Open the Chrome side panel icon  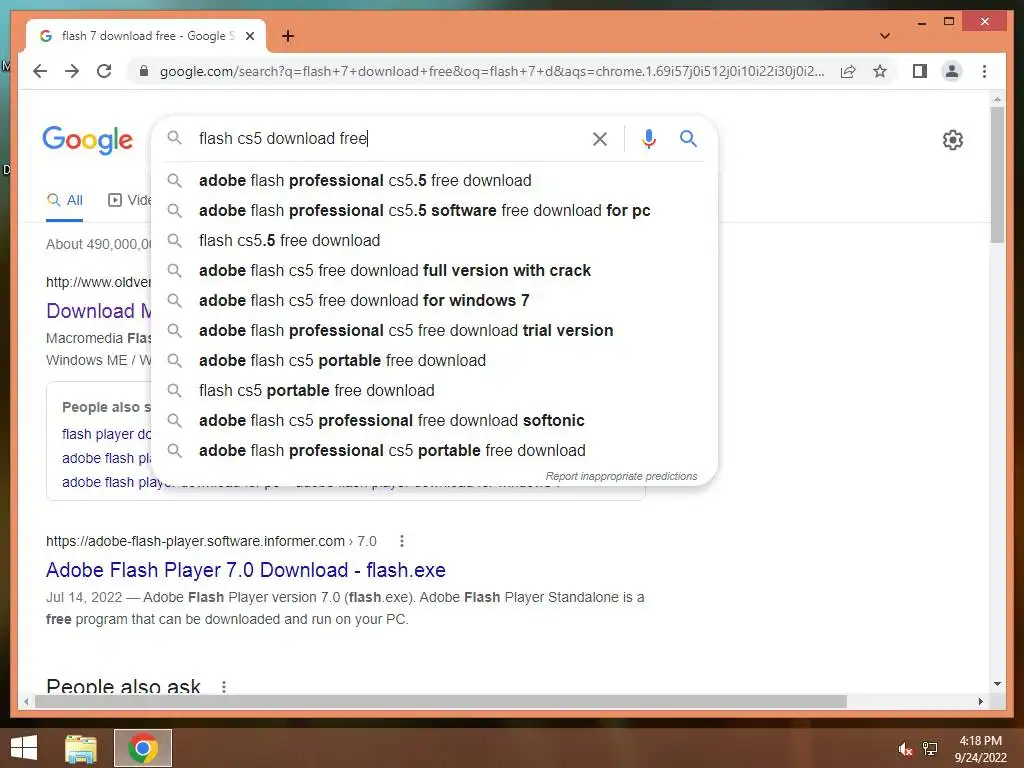[x=920, y=71]
